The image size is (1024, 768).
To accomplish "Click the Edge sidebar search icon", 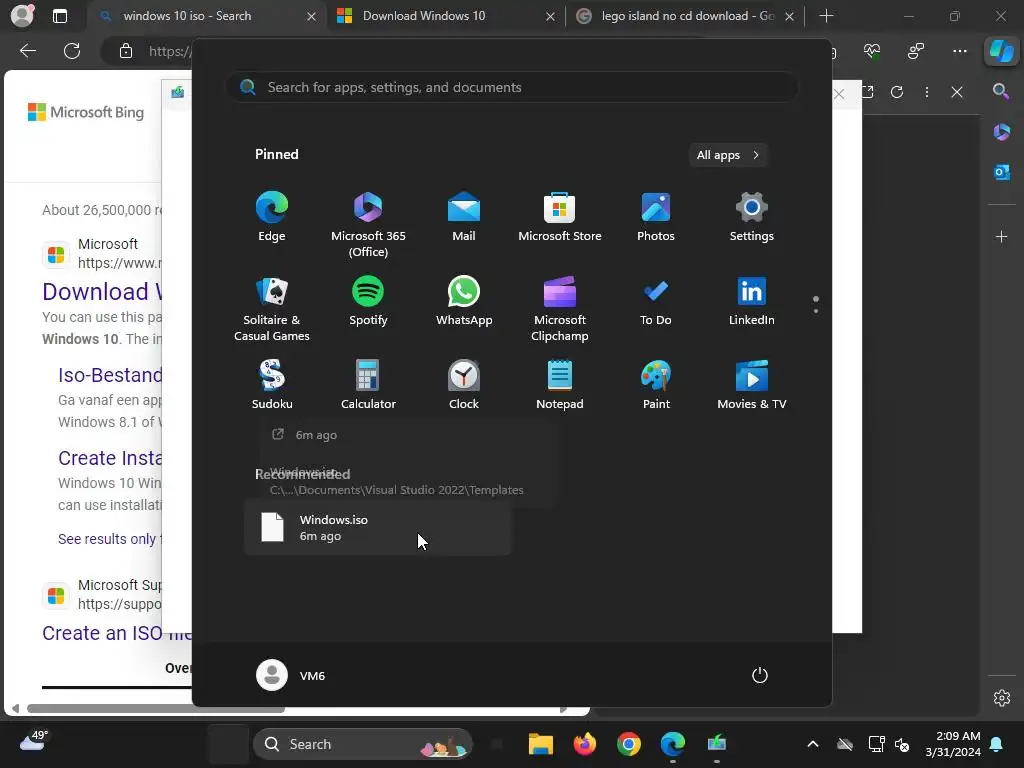I will coord(1001,91).
